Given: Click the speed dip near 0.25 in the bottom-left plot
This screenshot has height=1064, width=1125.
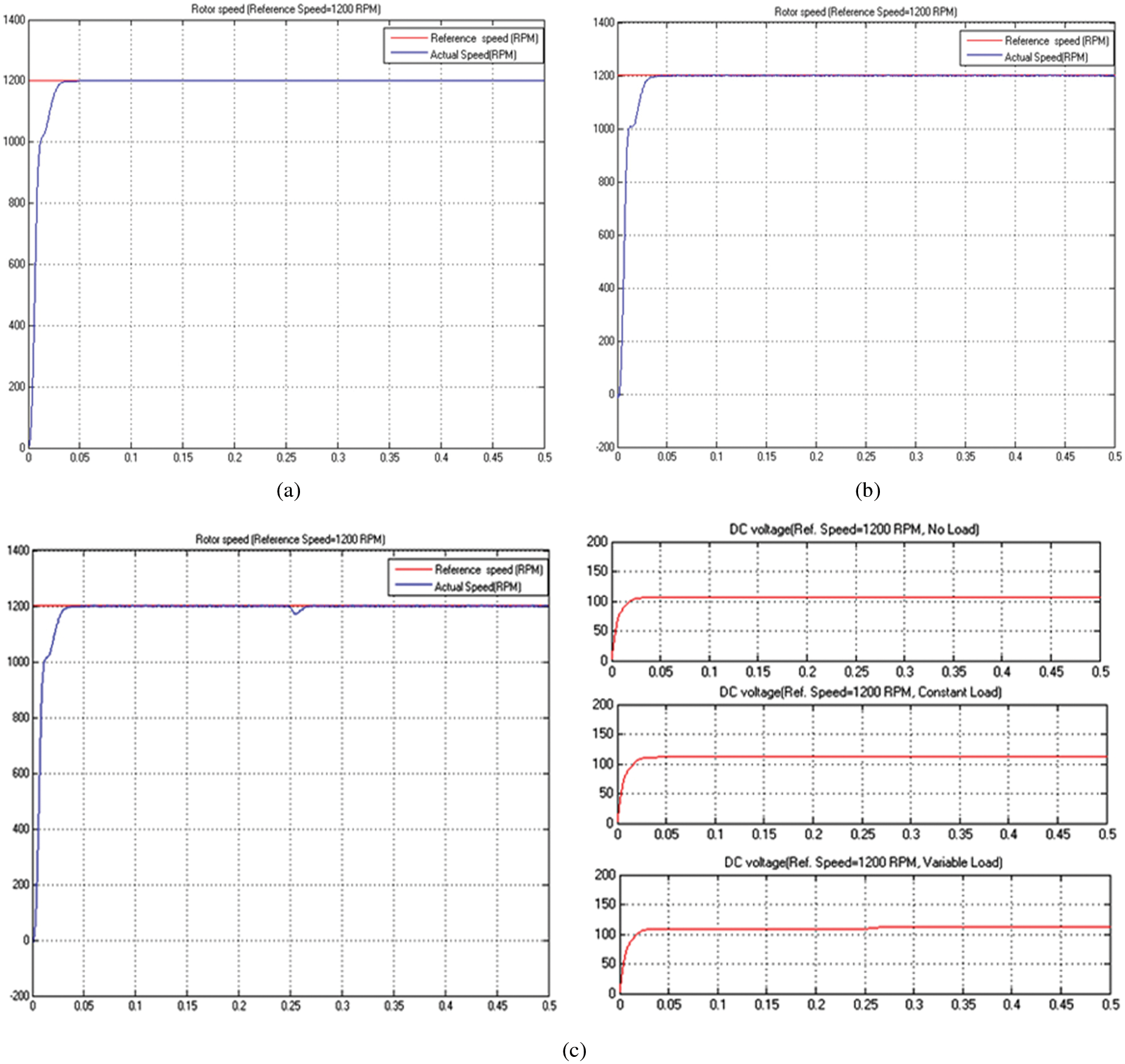Looking at the screenshot, I should (296, 613).
